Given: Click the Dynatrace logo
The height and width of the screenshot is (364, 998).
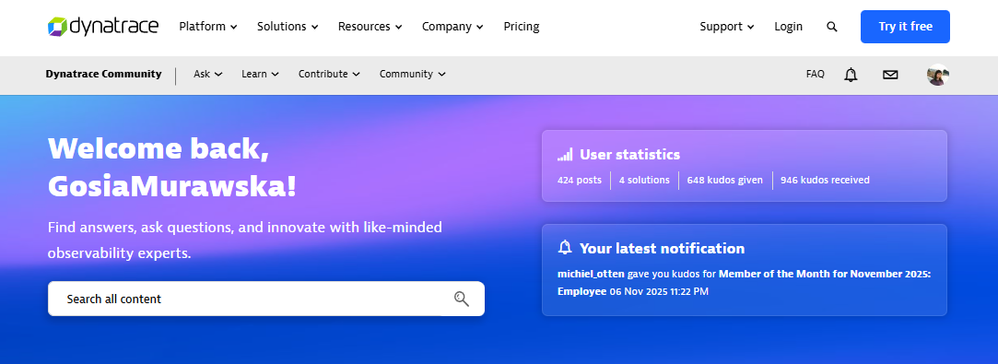Looking at the screenshot, I should click(x=103, y=27).
